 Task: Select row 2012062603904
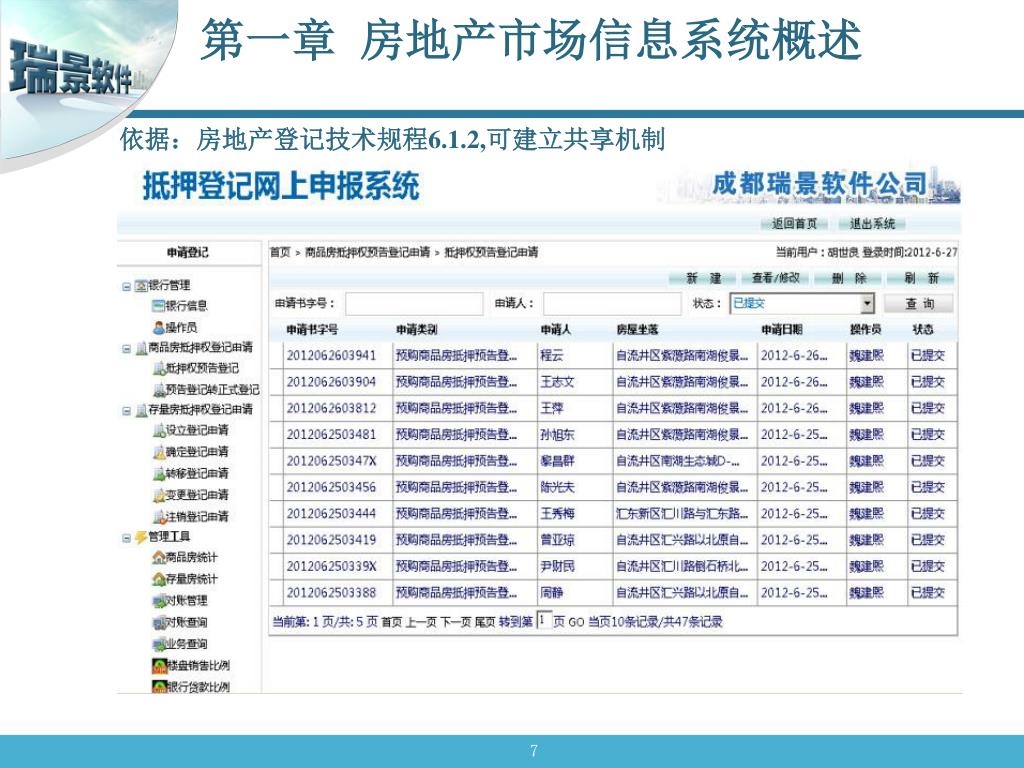613,382
